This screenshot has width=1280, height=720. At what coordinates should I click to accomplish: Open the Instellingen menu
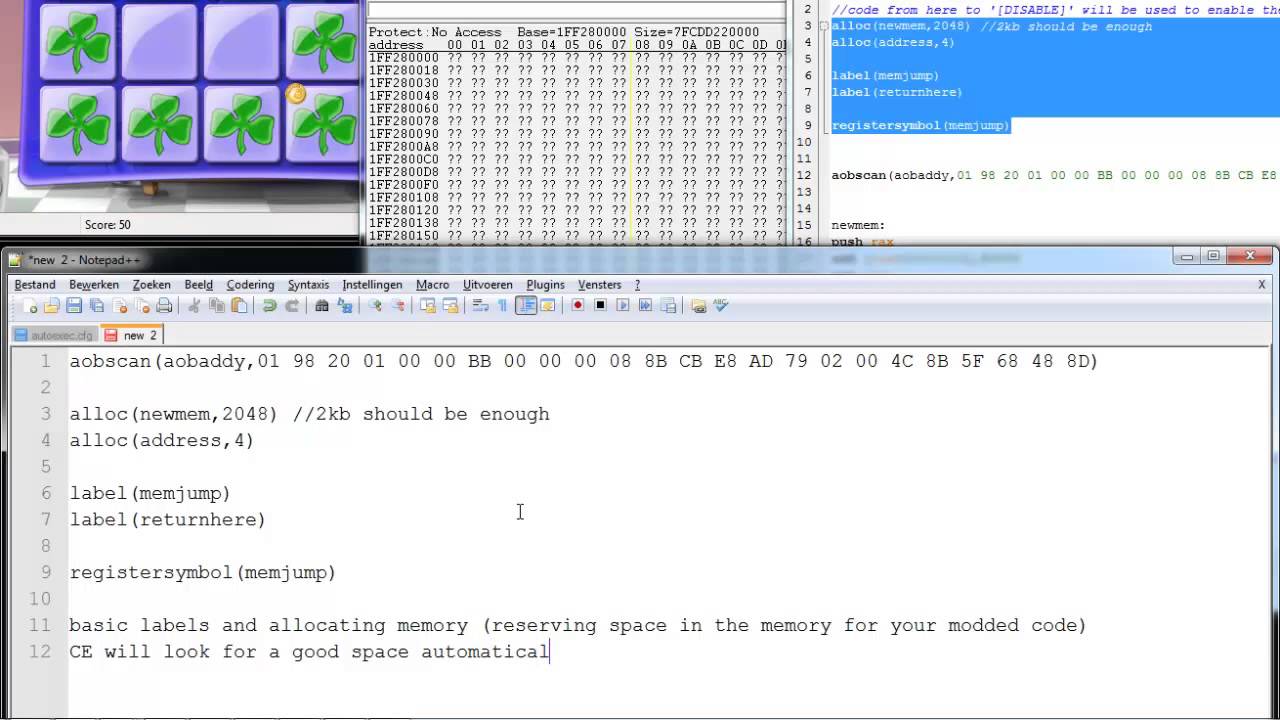[x=372, y=285]
